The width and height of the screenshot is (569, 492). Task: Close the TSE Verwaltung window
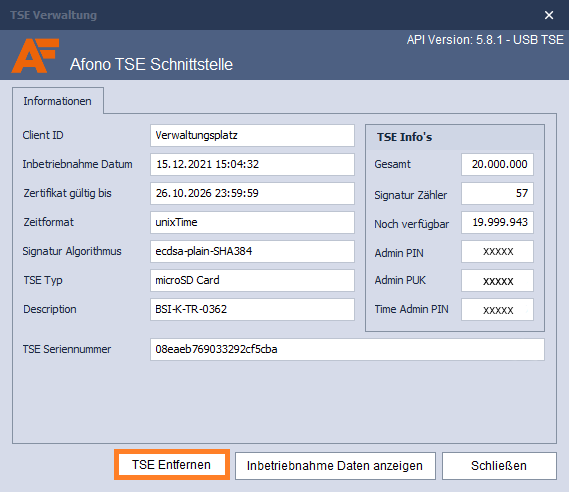[x=549, y=15]
